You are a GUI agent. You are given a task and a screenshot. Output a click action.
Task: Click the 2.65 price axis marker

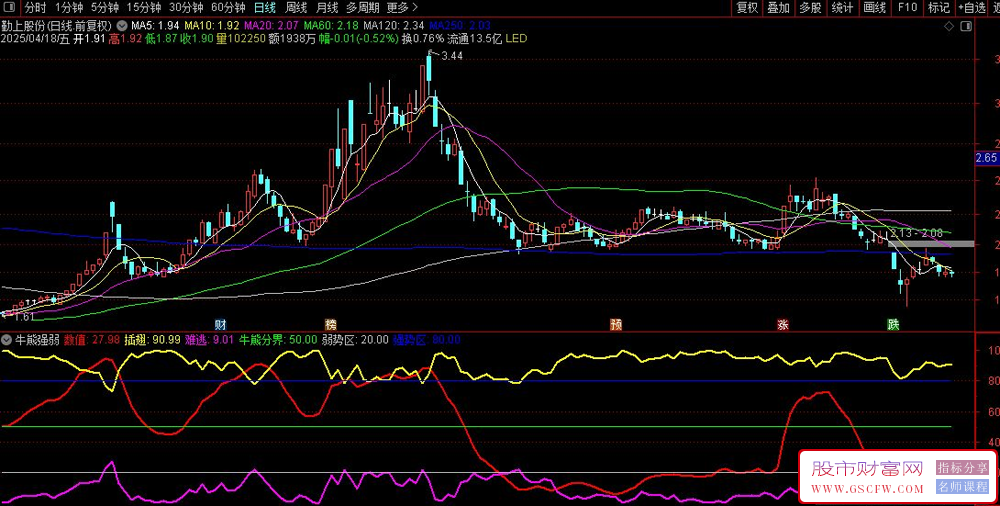pyautogui.click(x=987, y=157)
